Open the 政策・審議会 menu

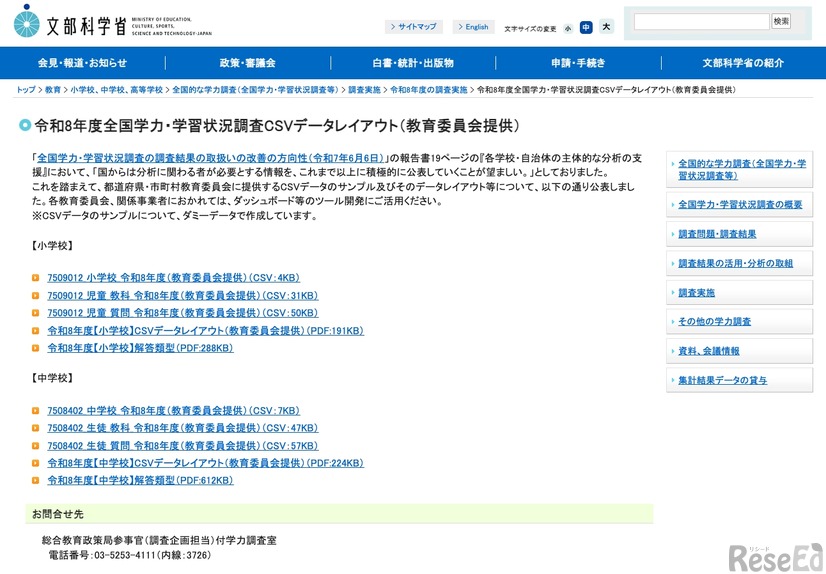coord(248,63)
